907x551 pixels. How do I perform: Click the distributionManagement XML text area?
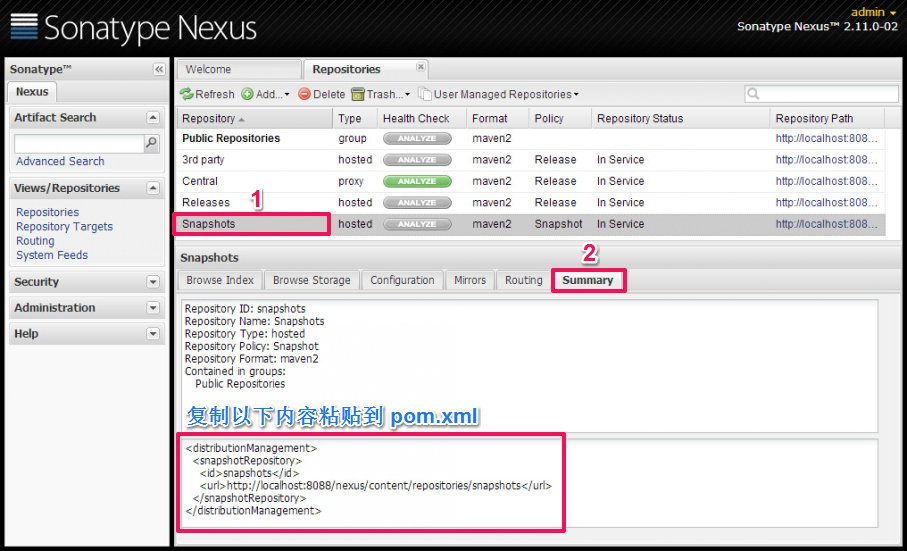coord(529,483)
